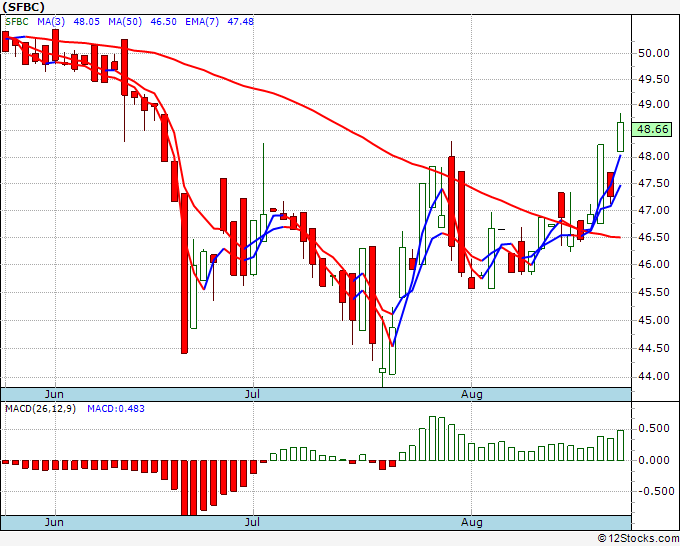Click the 45.50 price axis label
Image resolution: width=680 pixels, height=546 pixels.
click(x=654, y=292)
